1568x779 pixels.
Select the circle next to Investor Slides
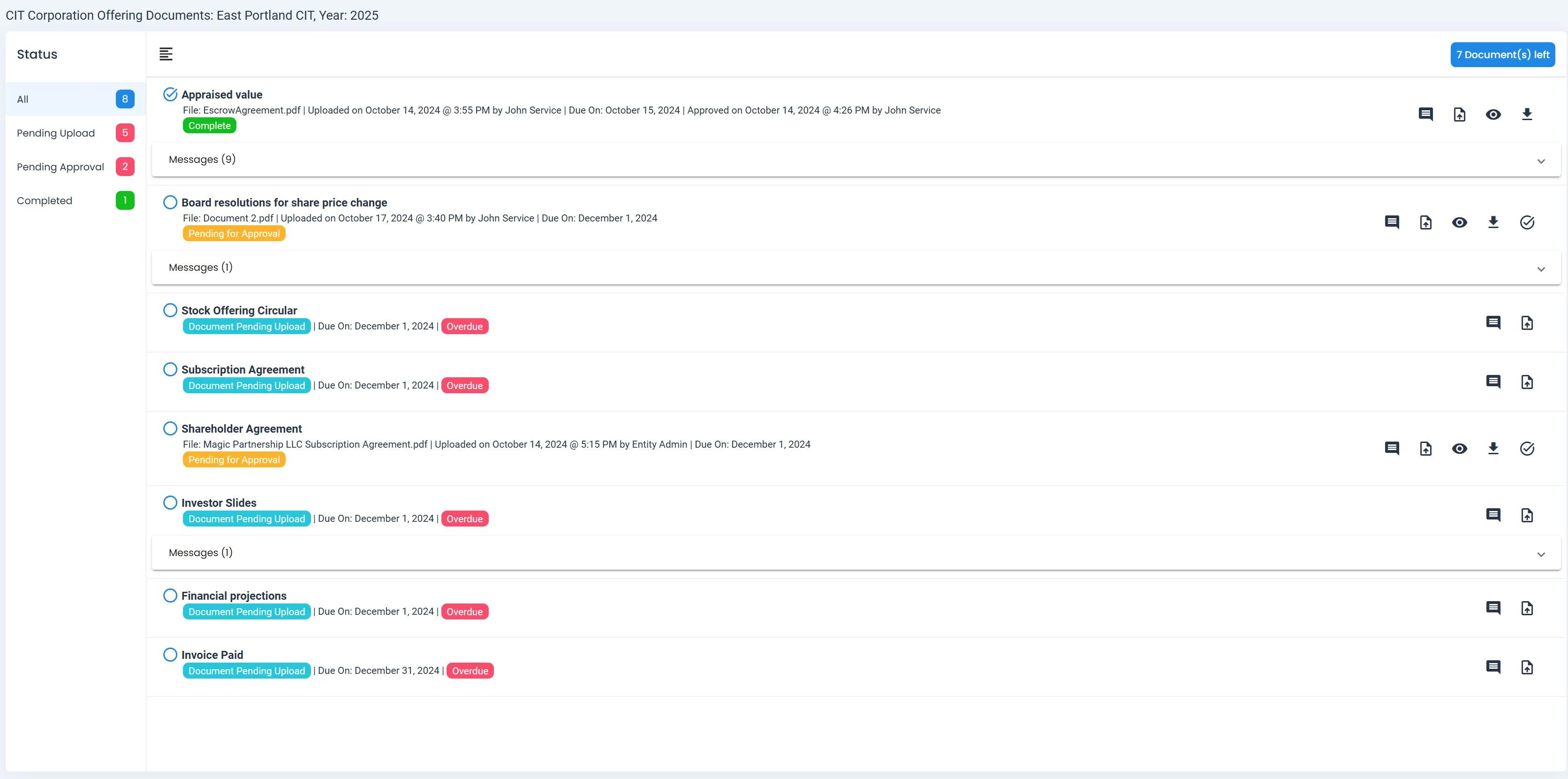click(170, 503)
